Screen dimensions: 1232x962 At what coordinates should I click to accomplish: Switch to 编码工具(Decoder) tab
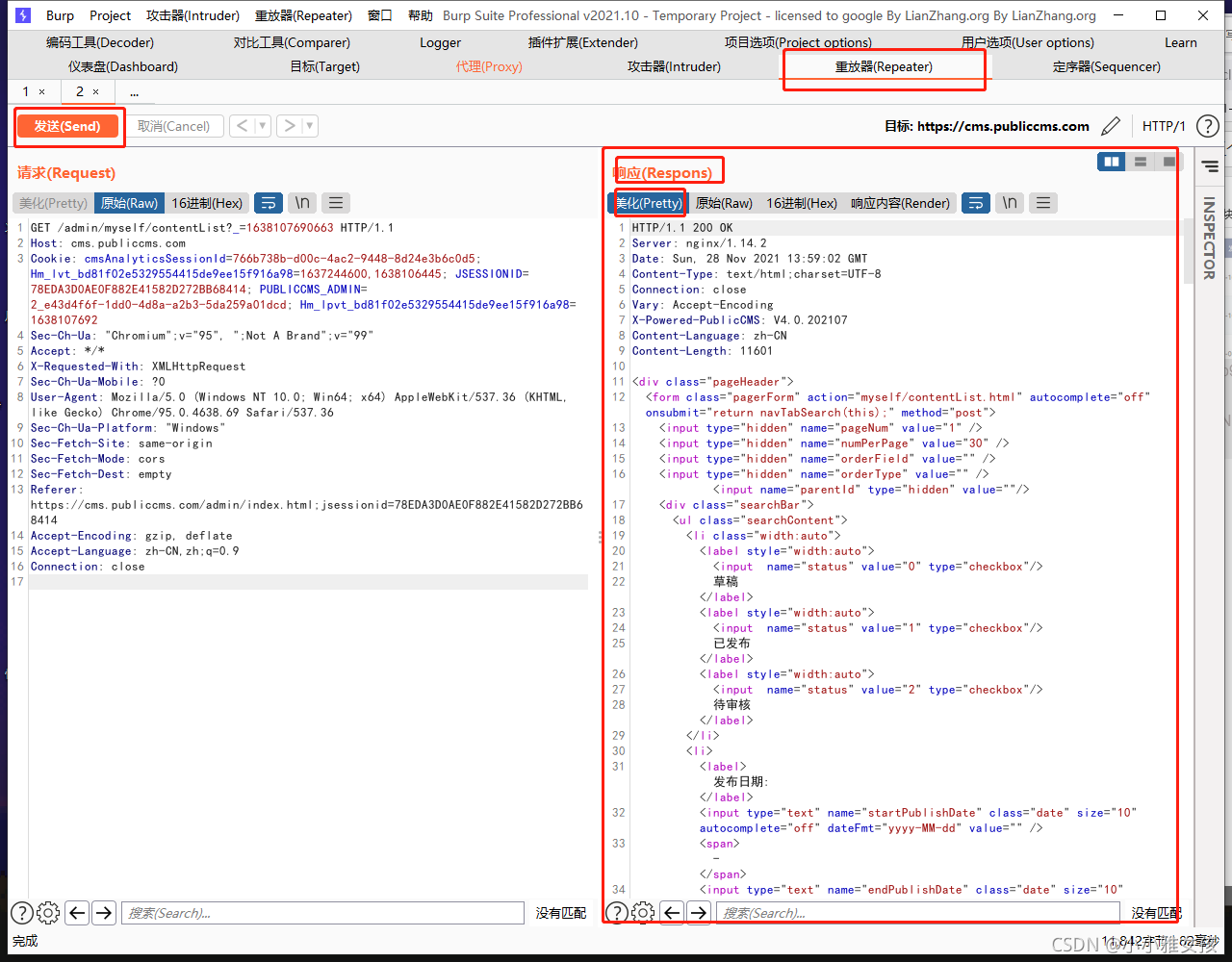100,42
